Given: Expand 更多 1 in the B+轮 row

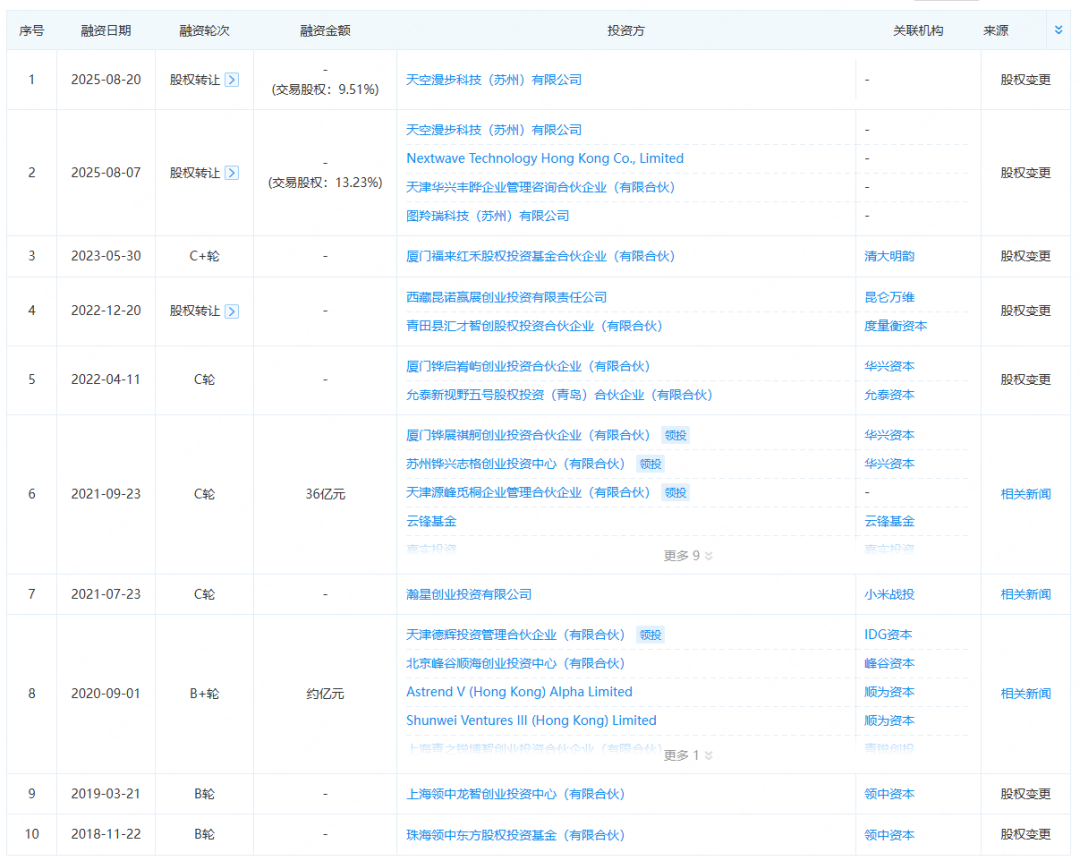Looking at the screenshot, I should coord(686,755).
